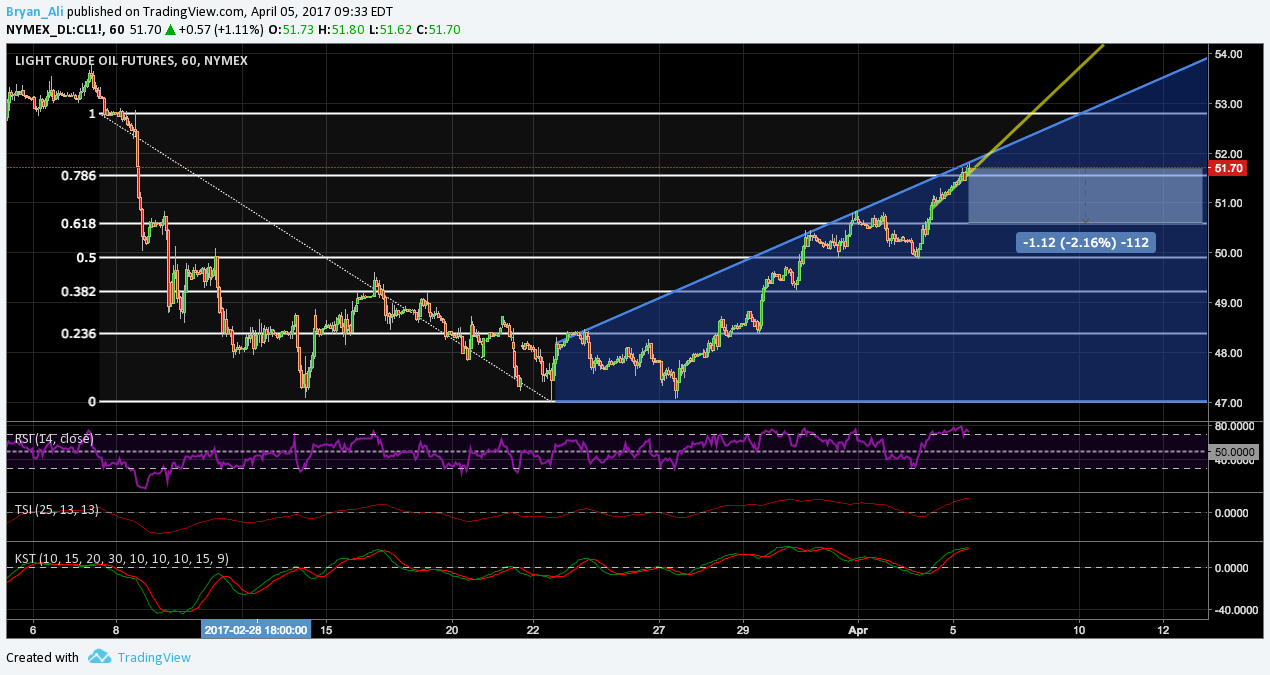This screenshot has height=675, width=1270.
Task: Click the Apr date label on time axis
Action: [859, 630]
